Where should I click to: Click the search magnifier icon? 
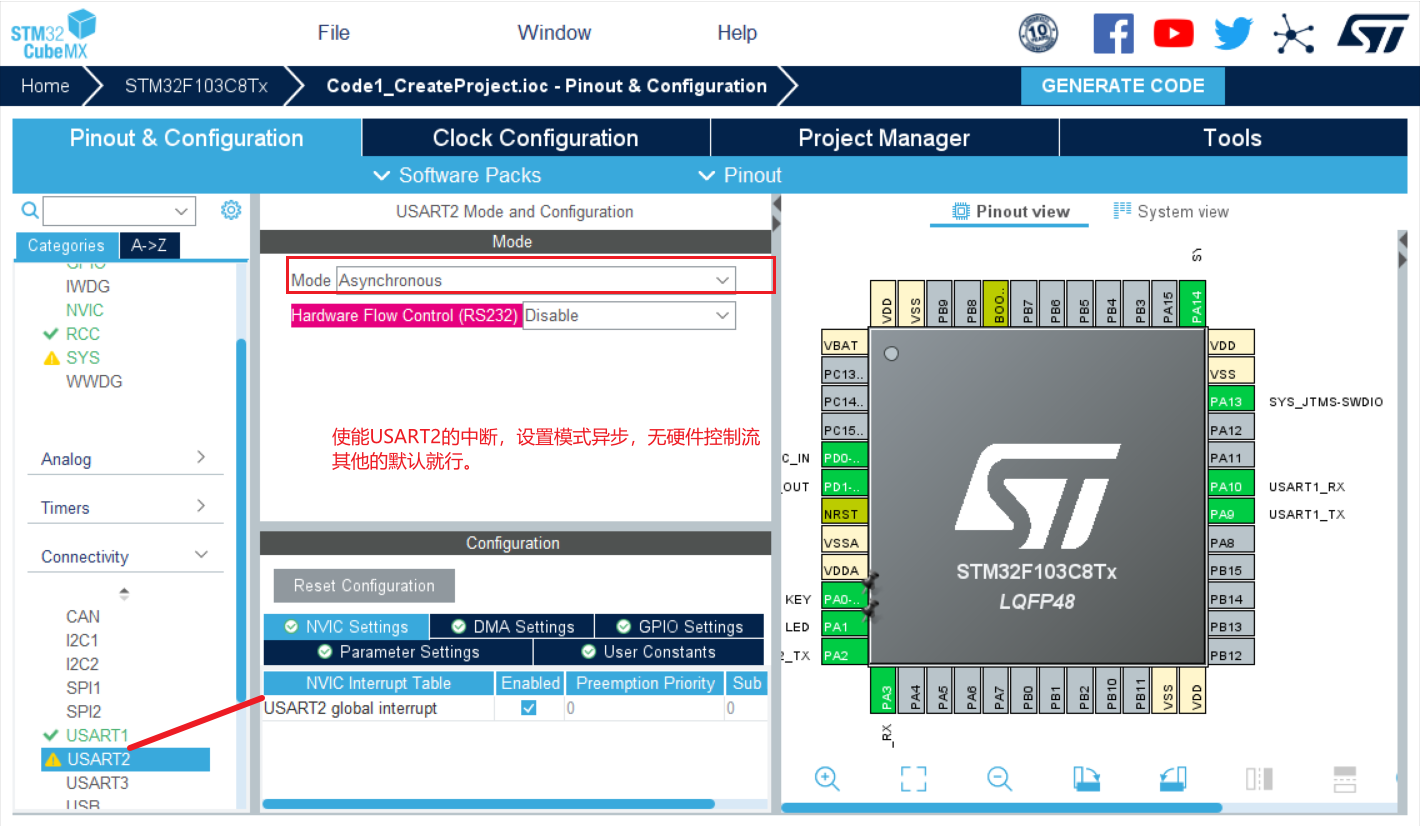click(30, 210)
